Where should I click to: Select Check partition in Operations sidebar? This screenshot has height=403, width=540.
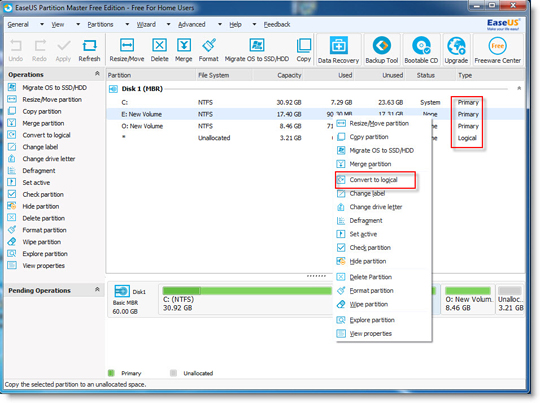[35, 194]
